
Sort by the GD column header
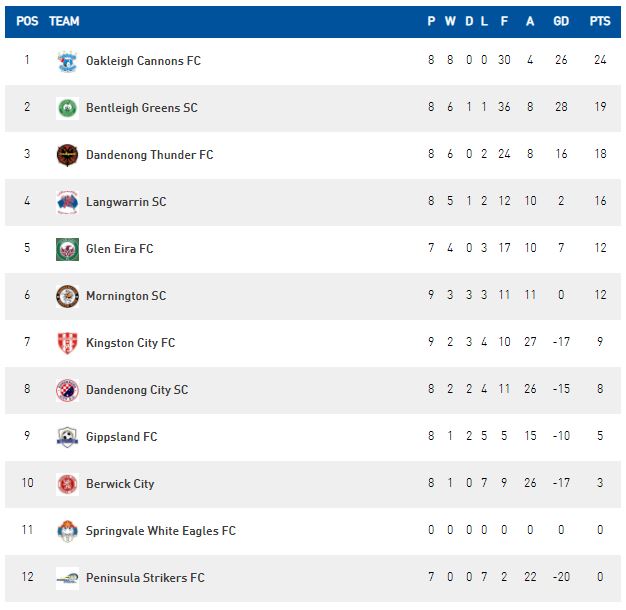(x=561, y=21)
